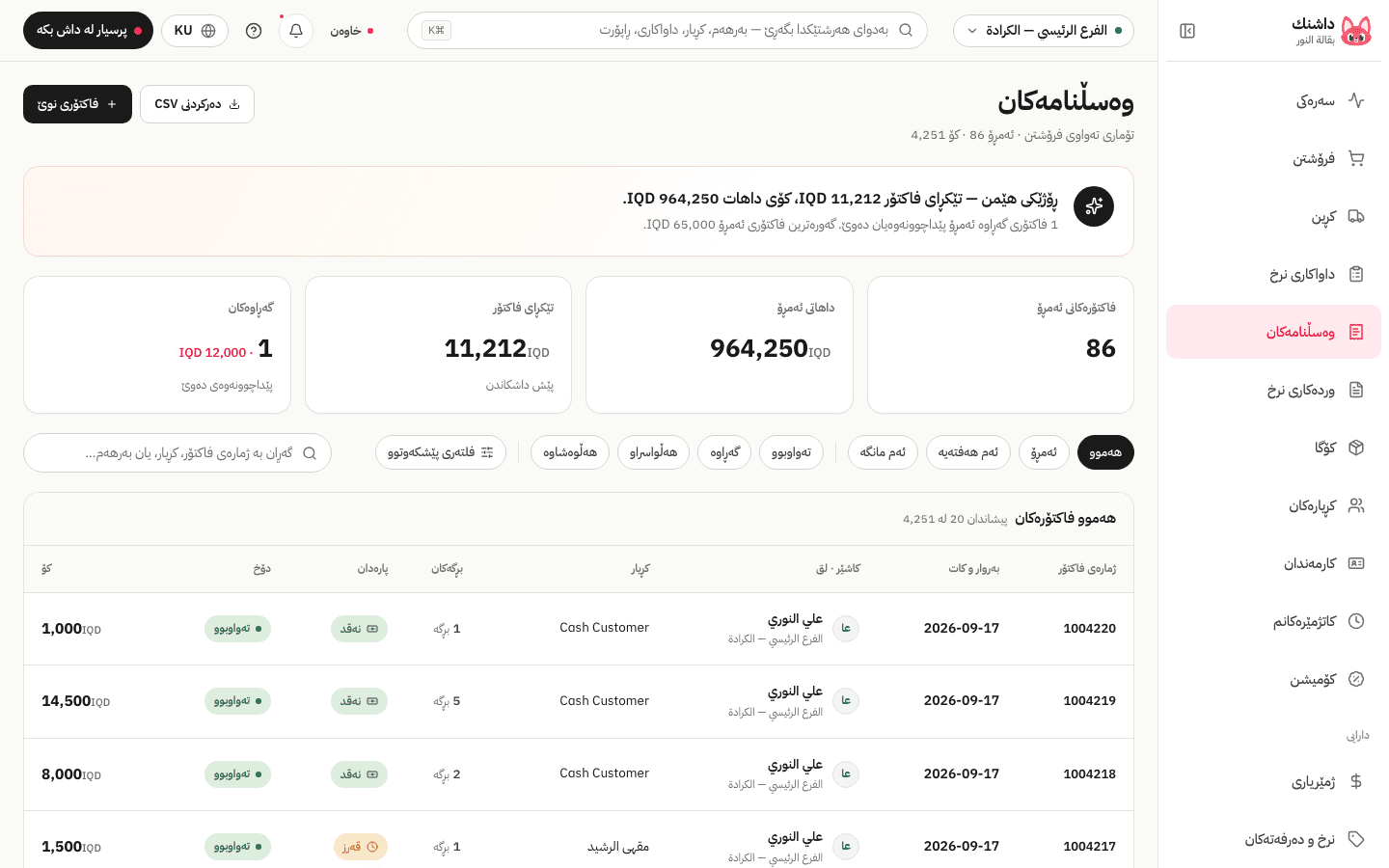Open the کڕین purchases truck item
Image resolution: width=1389 pixels, height=868 pixels.
[1273, 216]
